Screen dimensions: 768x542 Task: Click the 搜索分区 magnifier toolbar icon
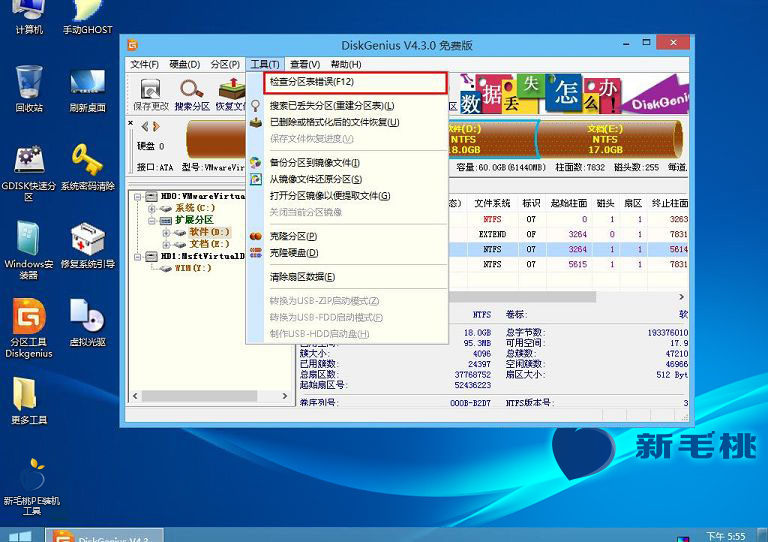[x=192, y=95]
